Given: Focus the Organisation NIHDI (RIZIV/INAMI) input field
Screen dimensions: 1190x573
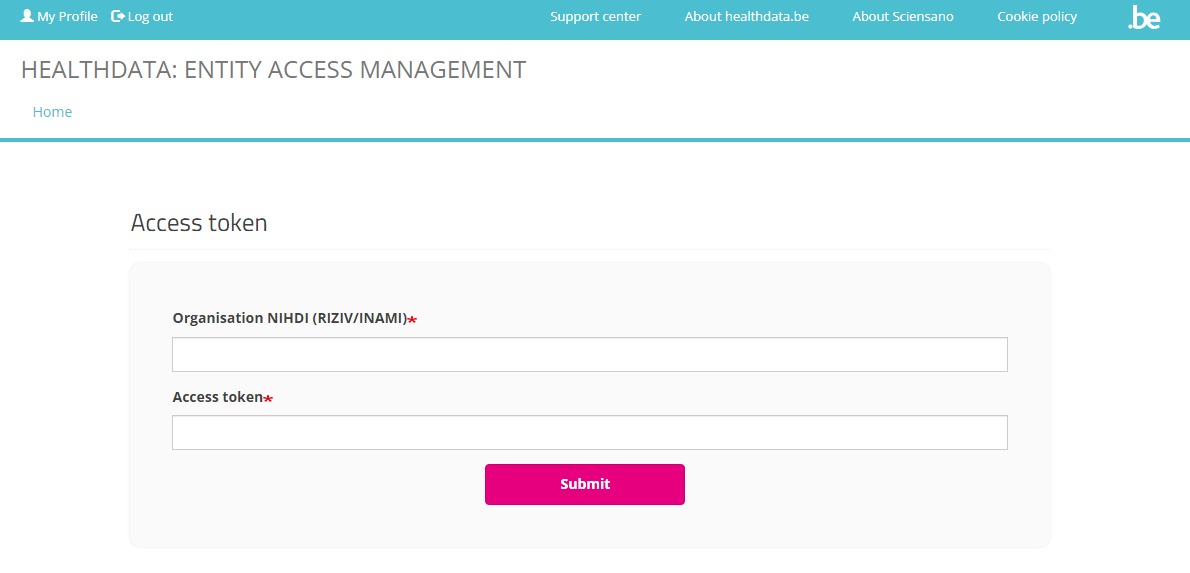Looking at the screenshot, I should point(589,354).
